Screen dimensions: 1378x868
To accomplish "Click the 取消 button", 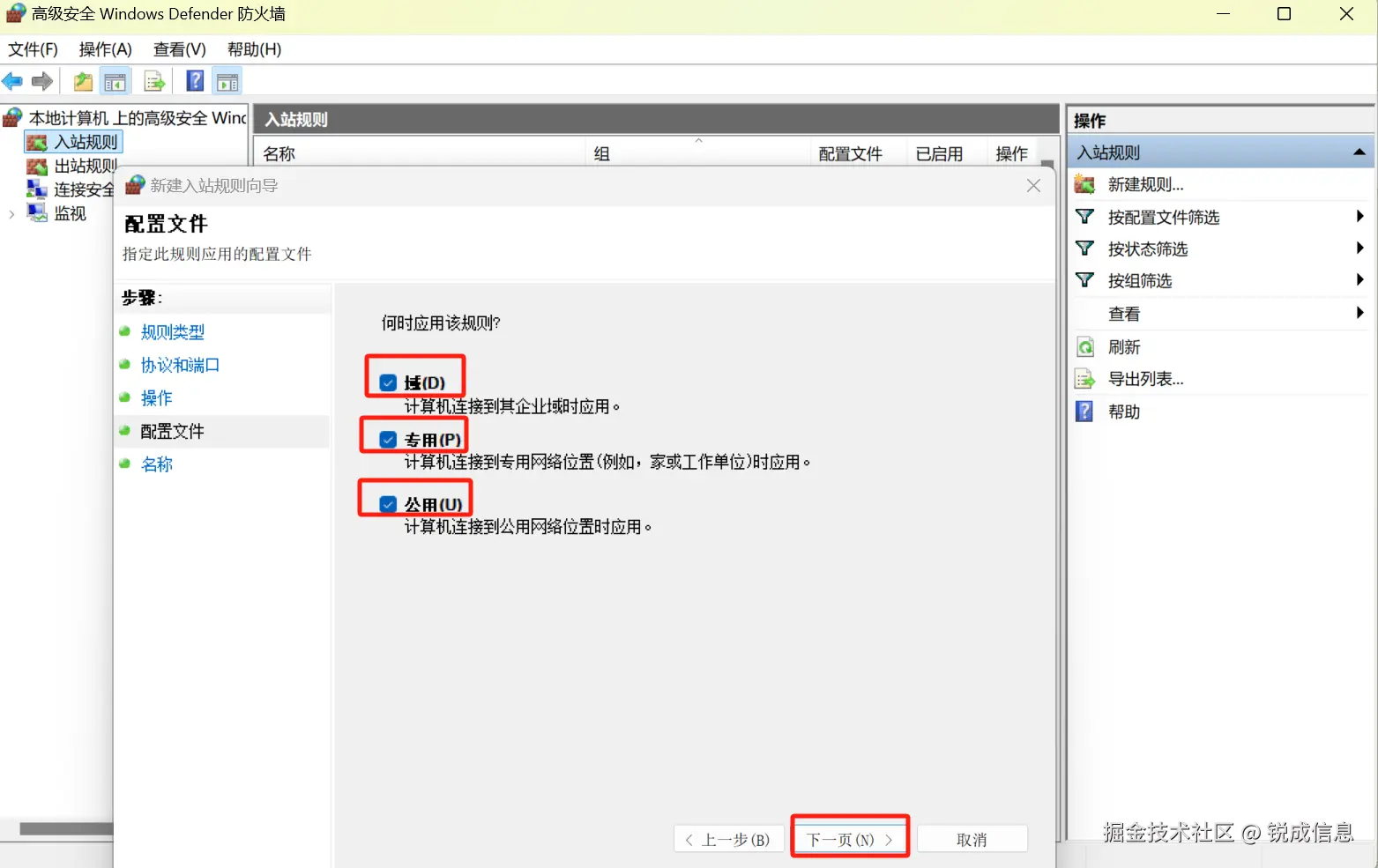I will pos(972,838).
